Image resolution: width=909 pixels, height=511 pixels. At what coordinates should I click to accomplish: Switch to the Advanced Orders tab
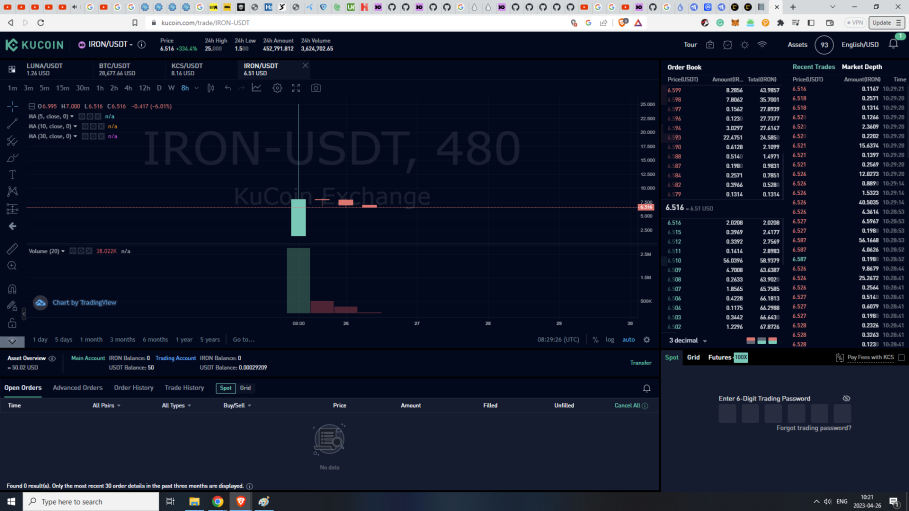(x=77, y=388)
